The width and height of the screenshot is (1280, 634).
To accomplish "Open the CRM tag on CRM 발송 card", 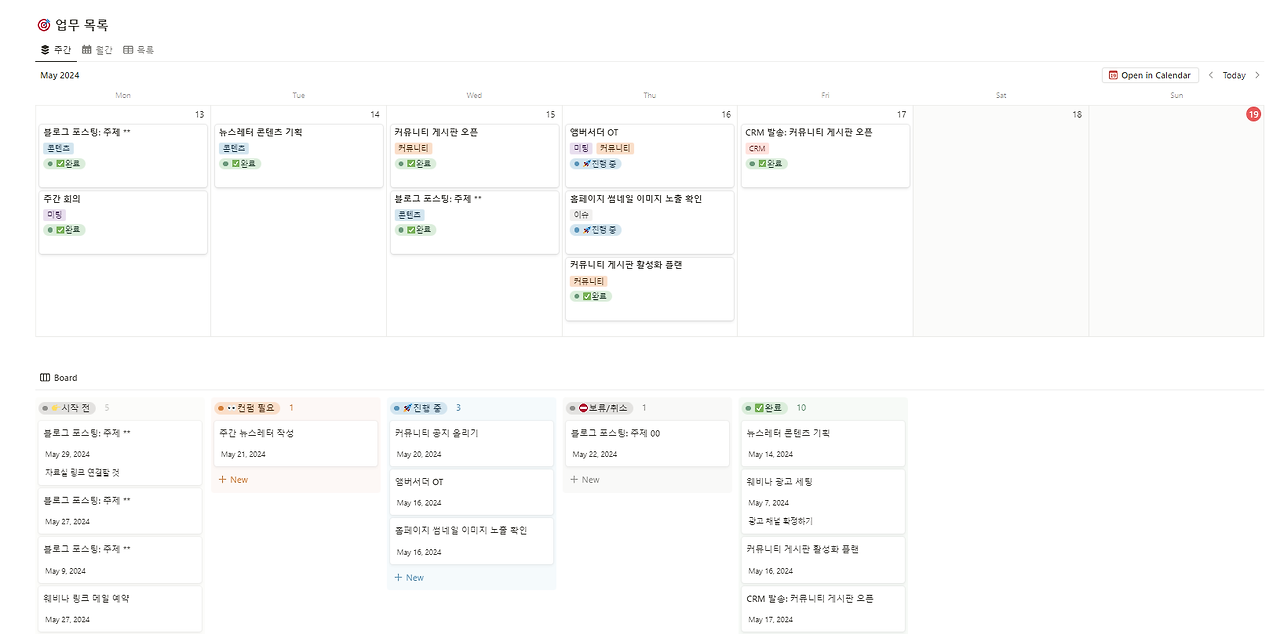I will pos(758,147).
